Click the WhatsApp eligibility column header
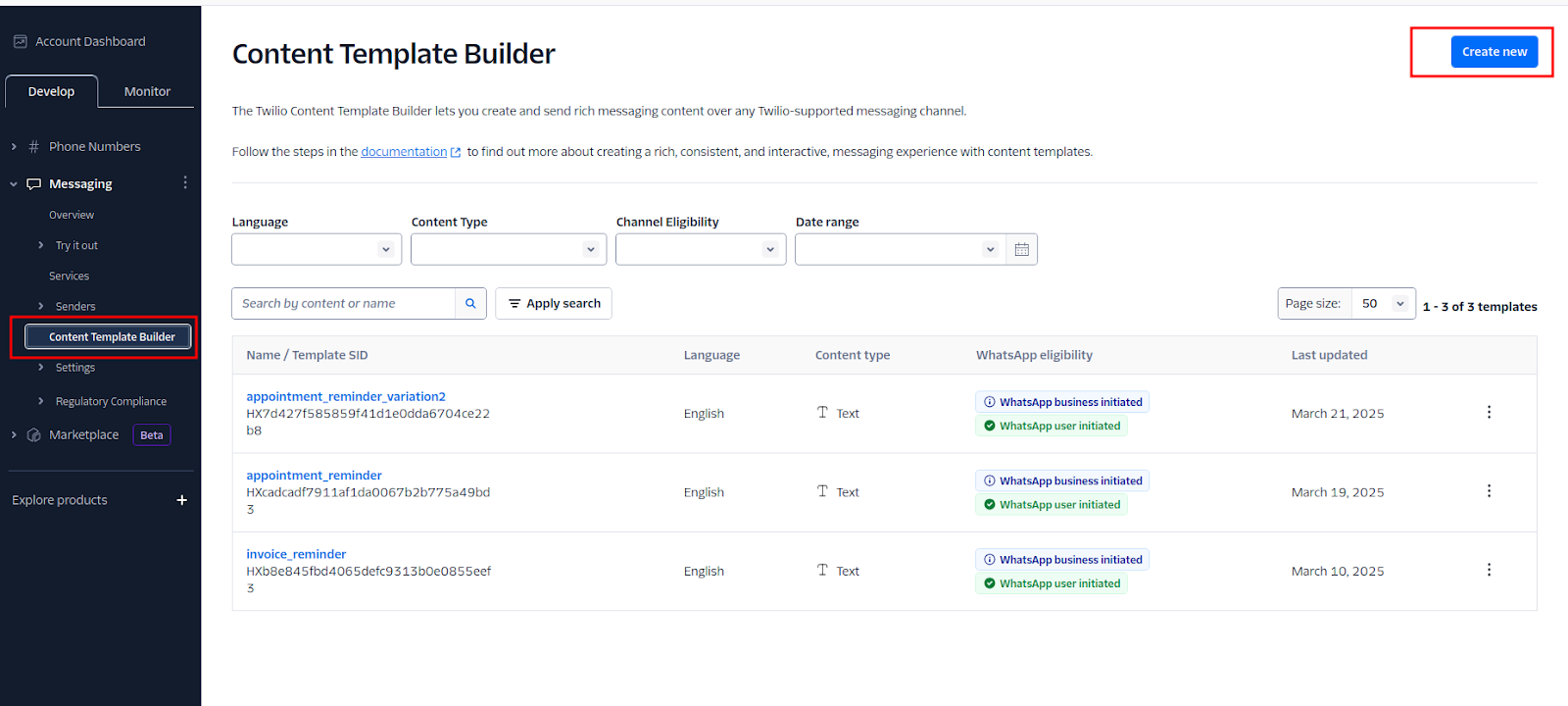This screenshot has width=1568, height=706. pyautogui.click(x=1034, y=355)
